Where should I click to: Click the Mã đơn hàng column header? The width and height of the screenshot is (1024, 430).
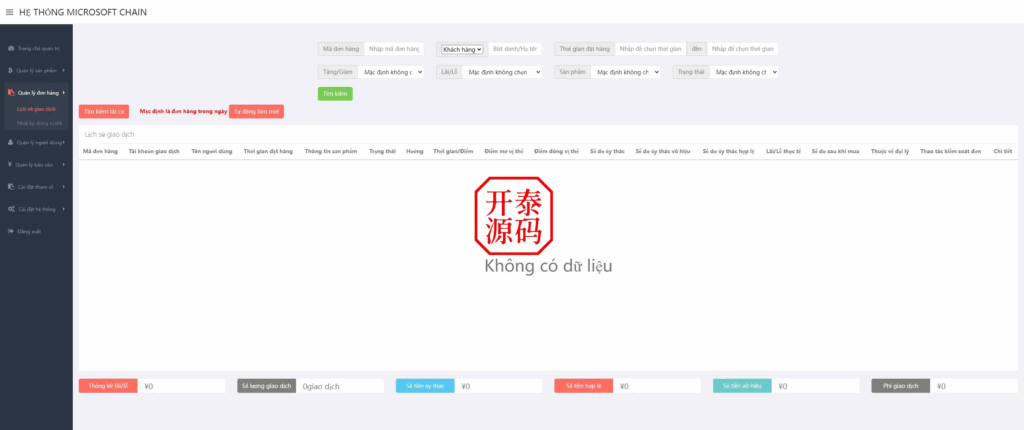[x=101, y=152]
